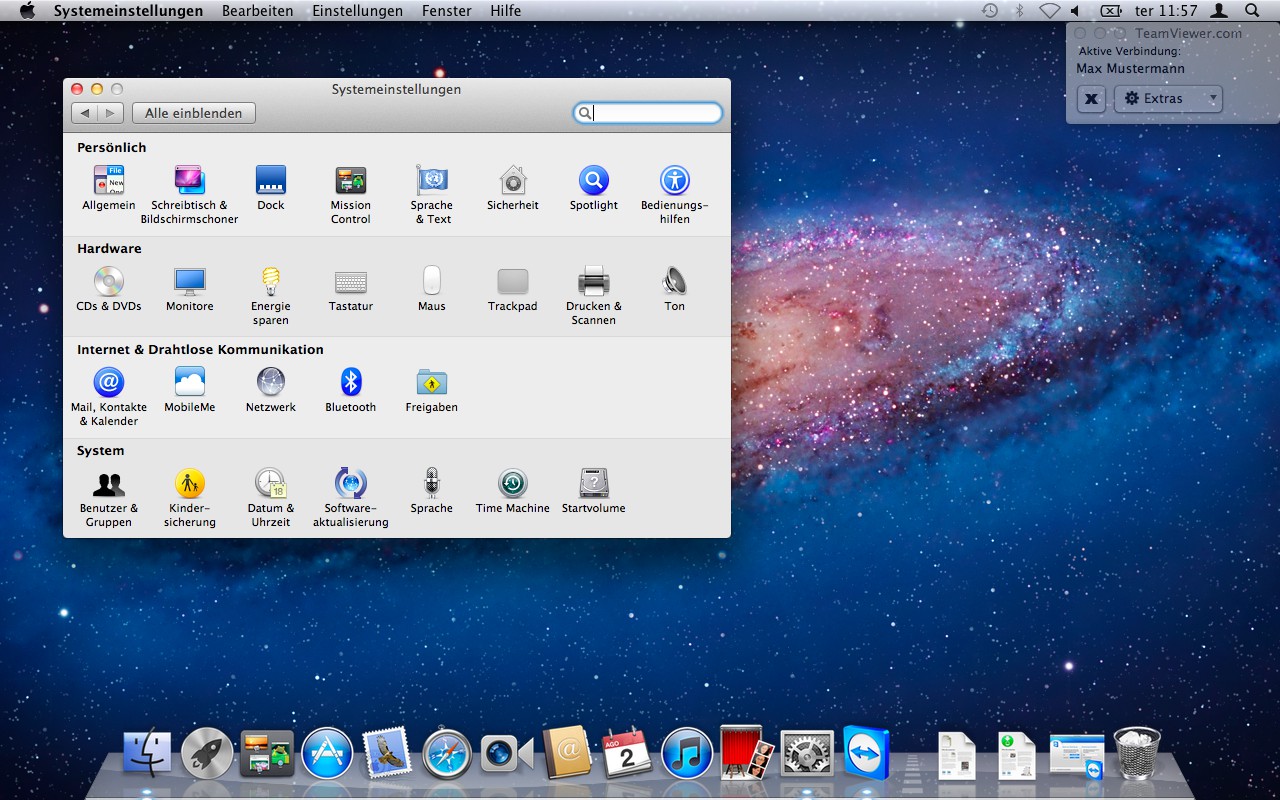This screenshot has width=1280, height=800.
Task: Open Time Machine preferences
Action: (513, 491)
